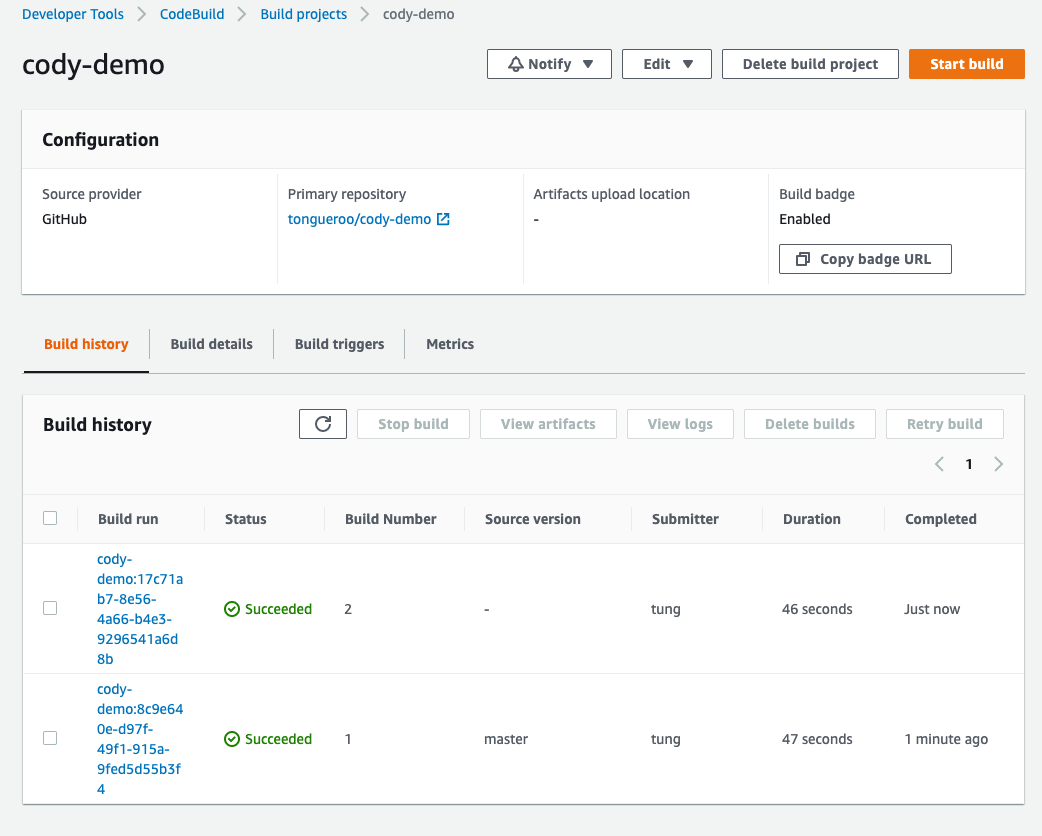The width and height of the screenshot is (1042, 836).
Task: Click the 'Configuration' section heading
Action: coord(100,140)
